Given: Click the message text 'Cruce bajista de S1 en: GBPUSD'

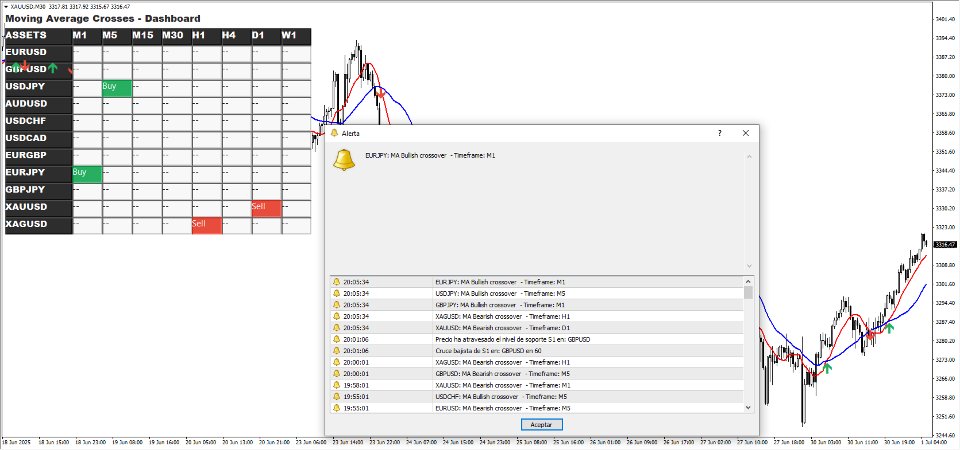Looking at the screenshot, I should click(x=479, y=351).
